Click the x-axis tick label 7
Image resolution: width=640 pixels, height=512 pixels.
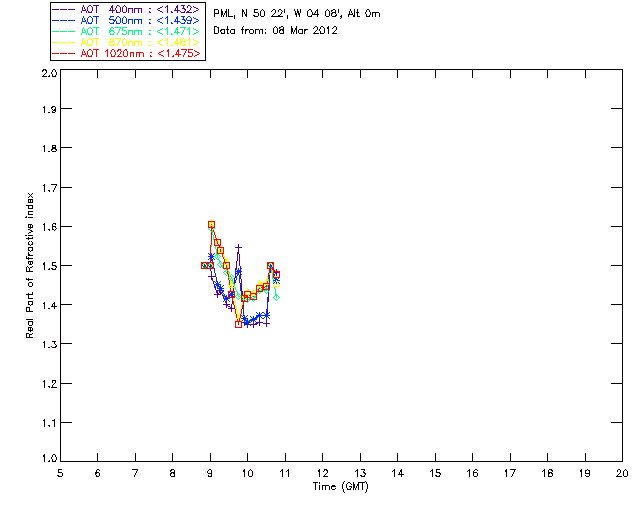click(135, 473)
